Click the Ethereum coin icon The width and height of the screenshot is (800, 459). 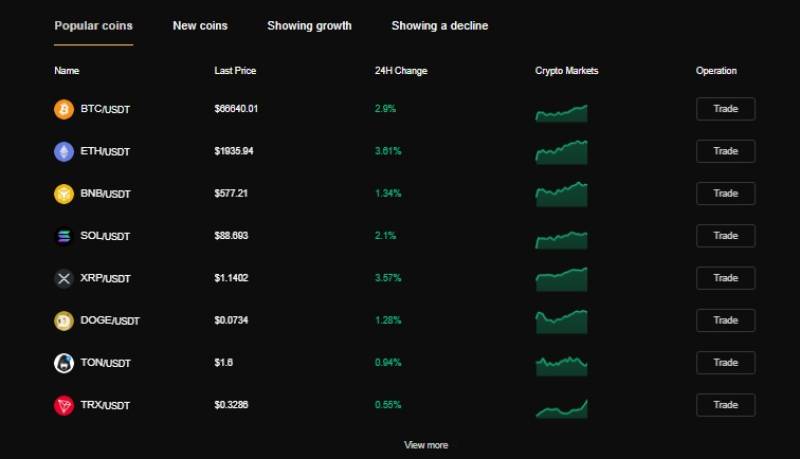[64, 151]
